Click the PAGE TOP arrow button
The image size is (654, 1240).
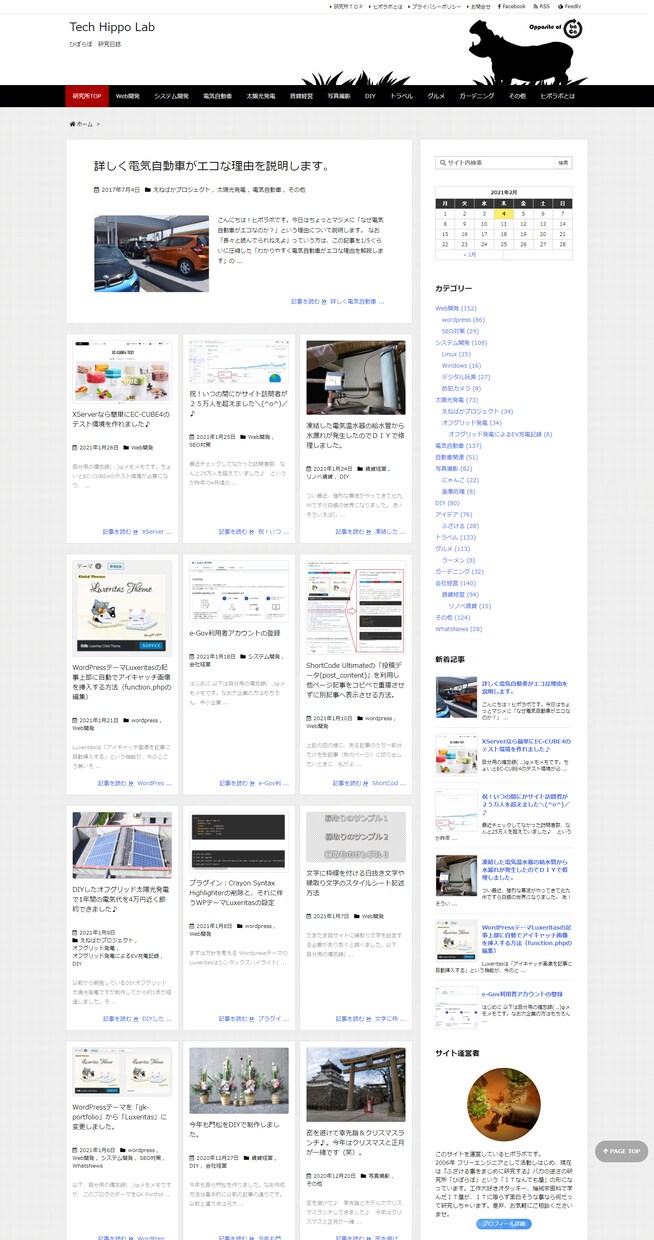pyautogui.click(x=621, y=1151)
